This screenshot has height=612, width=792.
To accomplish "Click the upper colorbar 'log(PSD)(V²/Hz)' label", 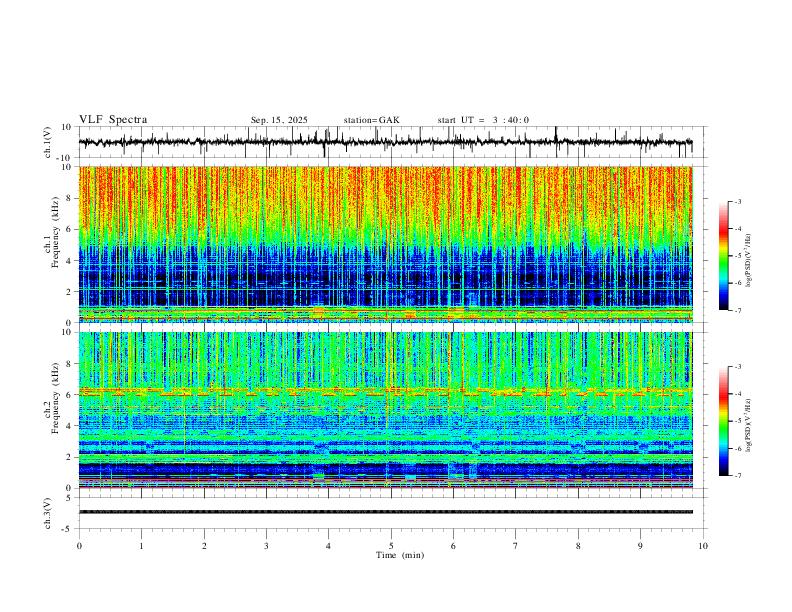I will (749, 261).
